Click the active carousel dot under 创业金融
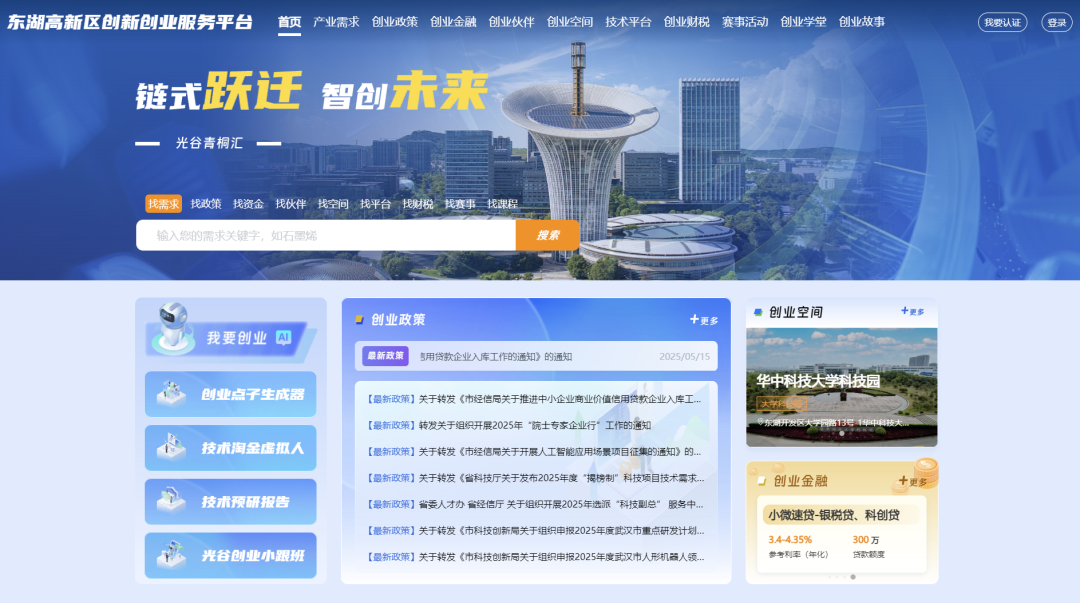The image size is (1080, 603). 853,577
